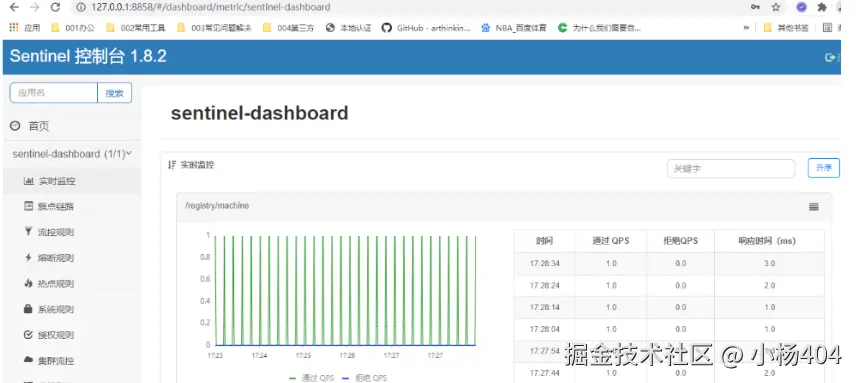Select the 17:28:04 time cell
This screenshot has width=856, height=383.
(544, 329)
